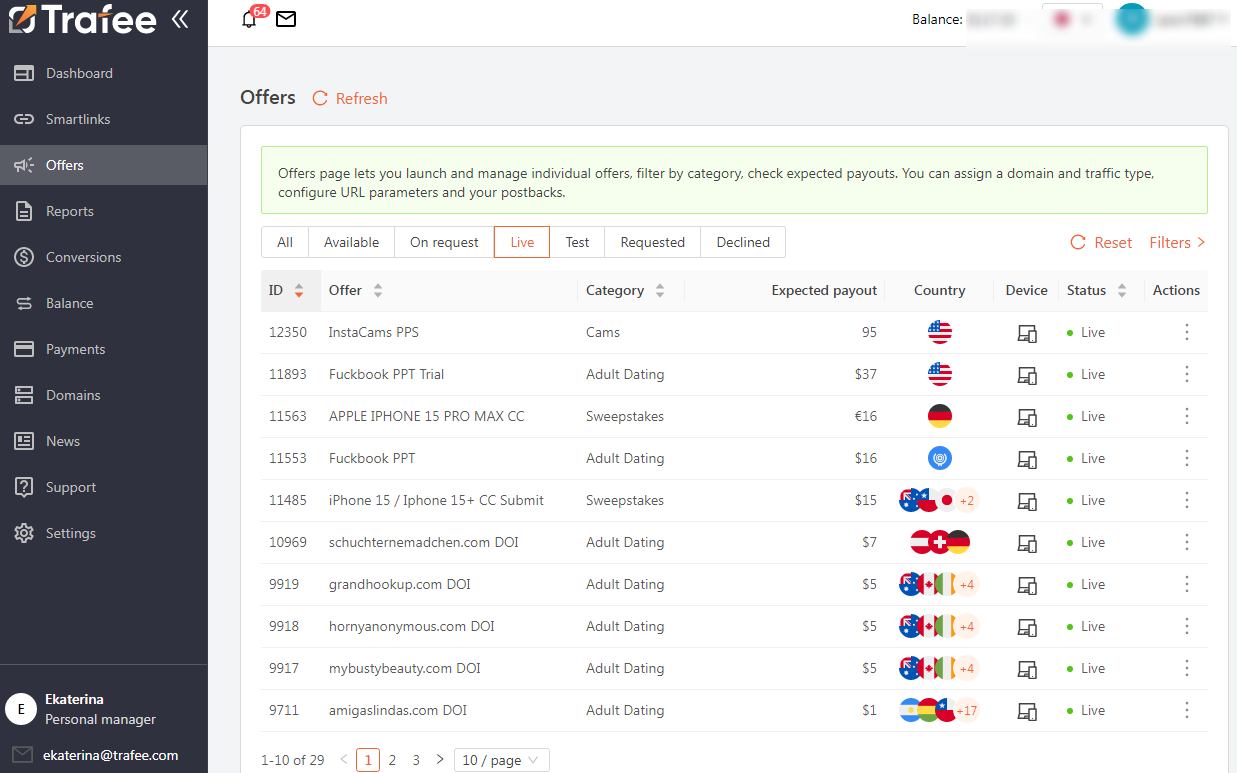Select the Live tab
The width and height of the screenshot is (1237, 773).
pyautogui.click(x=522, y=242)
